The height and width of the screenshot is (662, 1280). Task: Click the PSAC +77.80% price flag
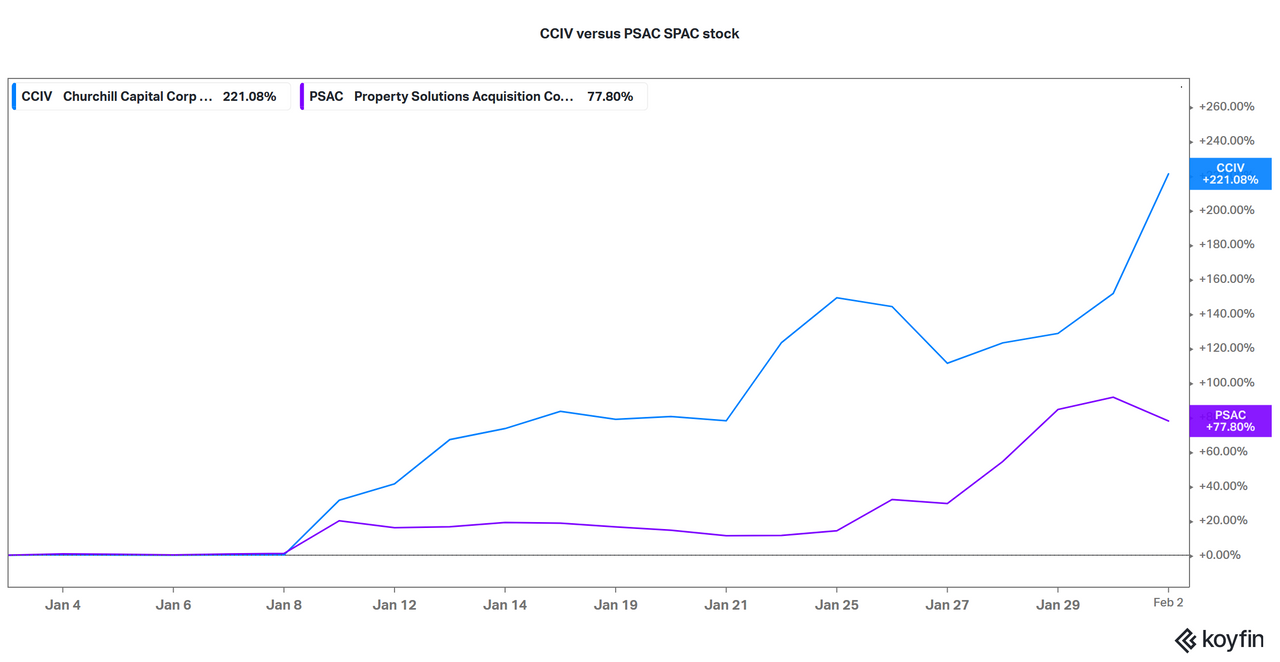pyautogui.click(x=1229, y=420)
